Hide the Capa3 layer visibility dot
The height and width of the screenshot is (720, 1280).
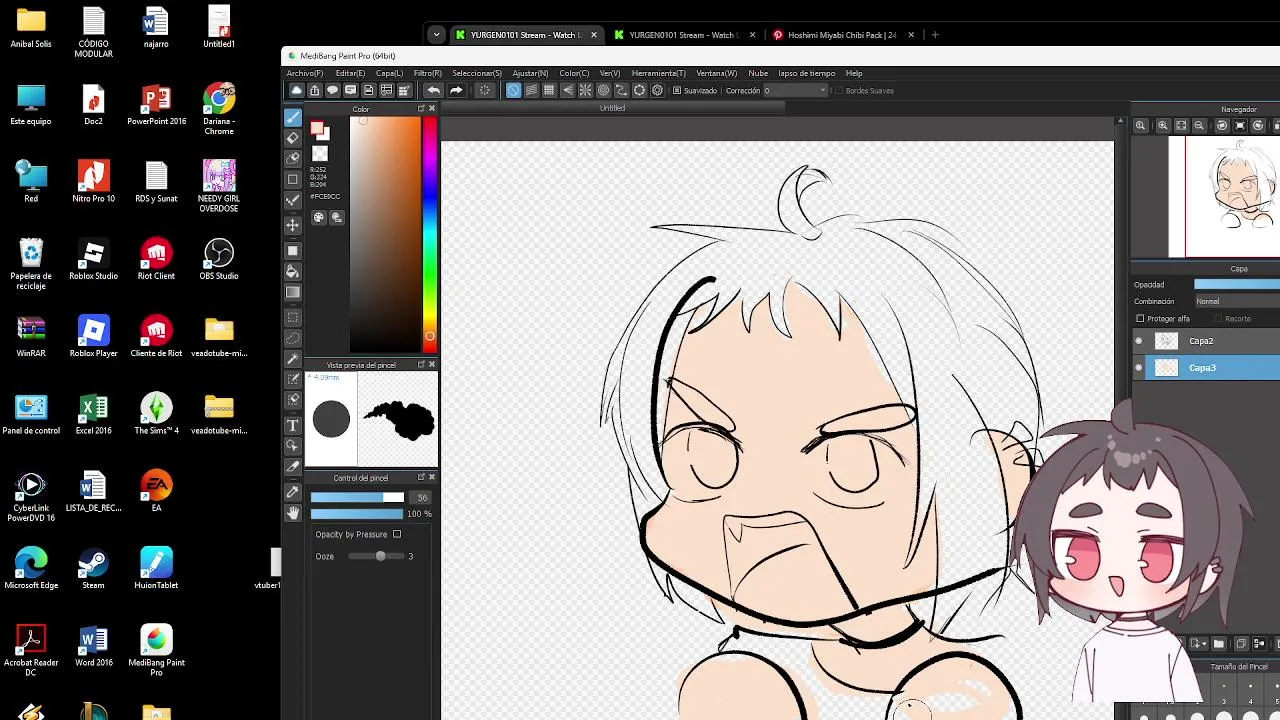pos(1138,368)
